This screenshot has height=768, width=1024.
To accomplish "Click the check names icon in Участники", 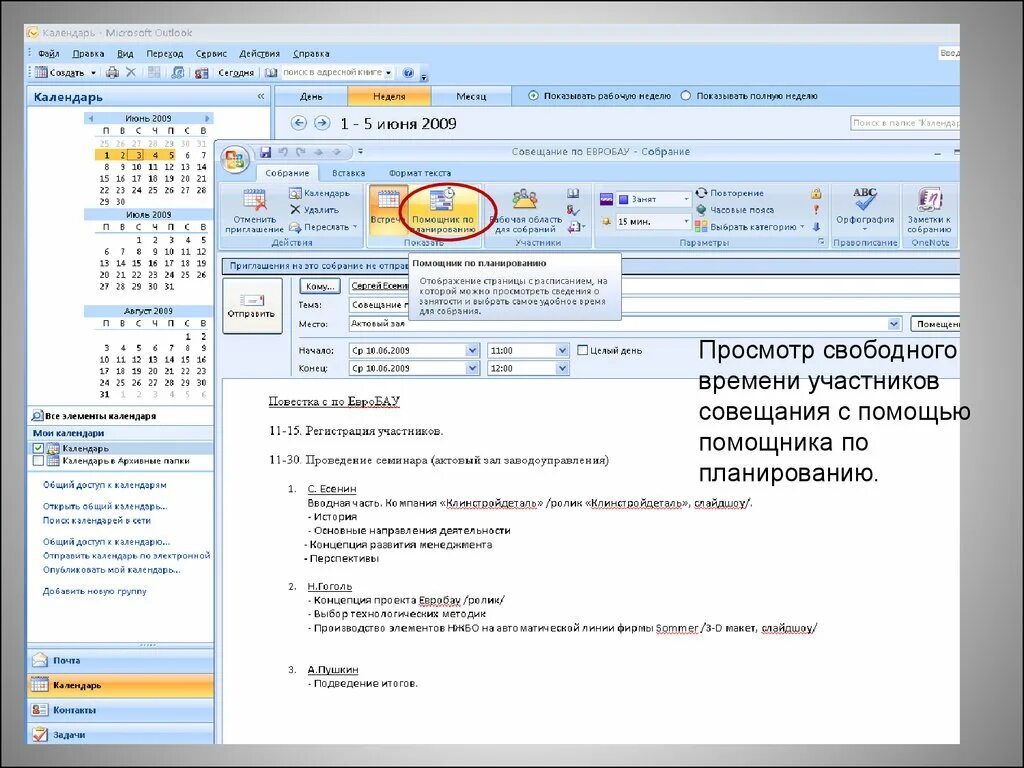I will coord(573,210).
